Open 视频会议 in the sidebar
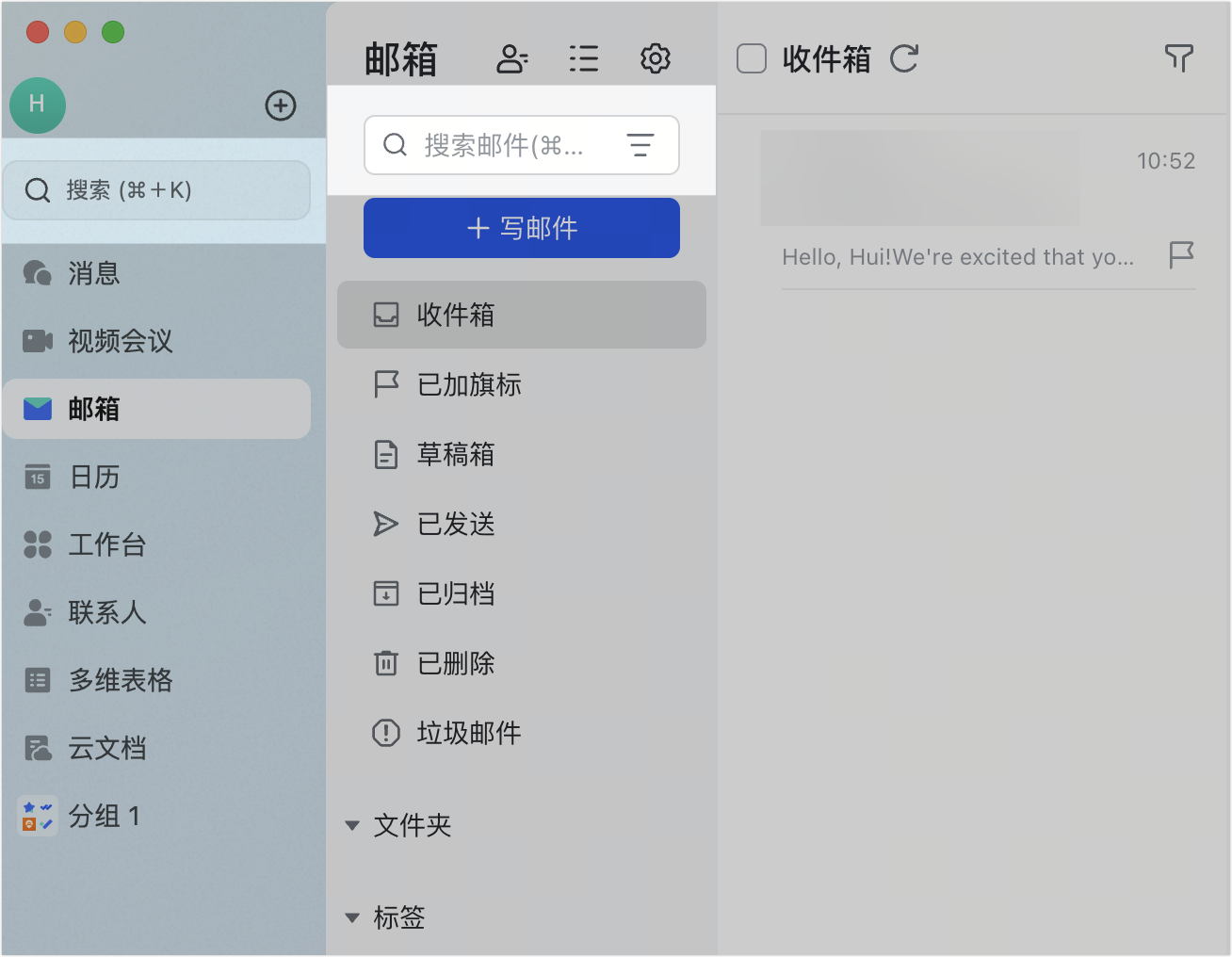The image size is (1232, 957). point(156,341)
